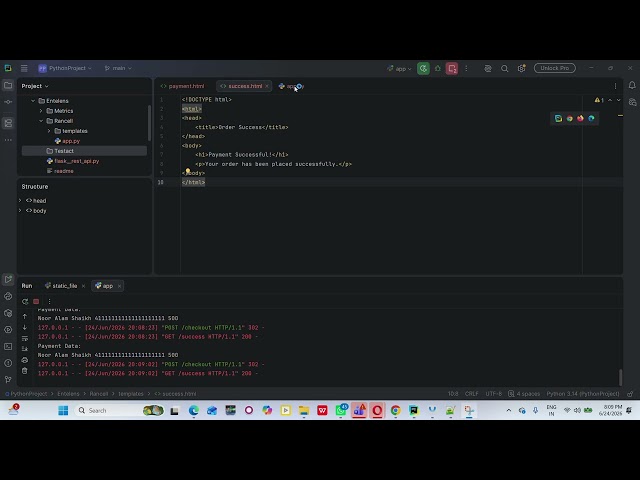
Task: Select the Testact folder
Action: [x=84, y=151]
